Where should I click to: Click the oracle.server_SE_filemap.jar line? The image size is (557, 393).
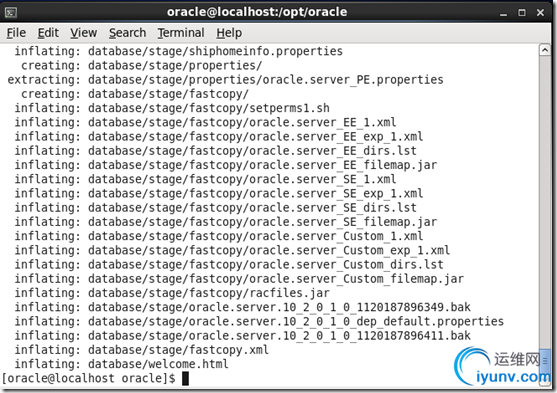click(x=226, y=222)
